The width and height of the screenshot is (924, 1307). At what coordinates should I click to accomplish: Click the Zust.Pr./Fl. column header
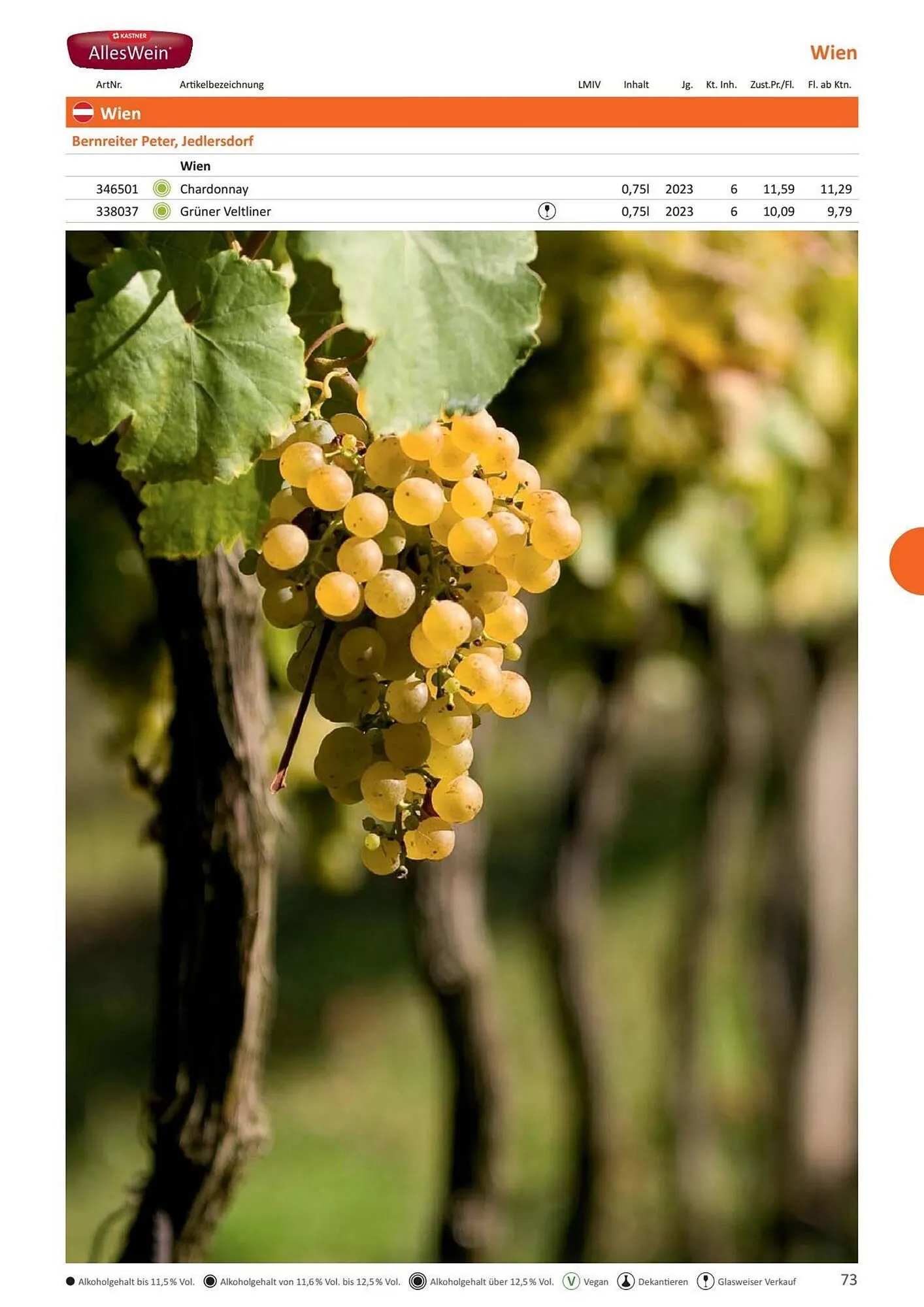(x=772, y=84)
